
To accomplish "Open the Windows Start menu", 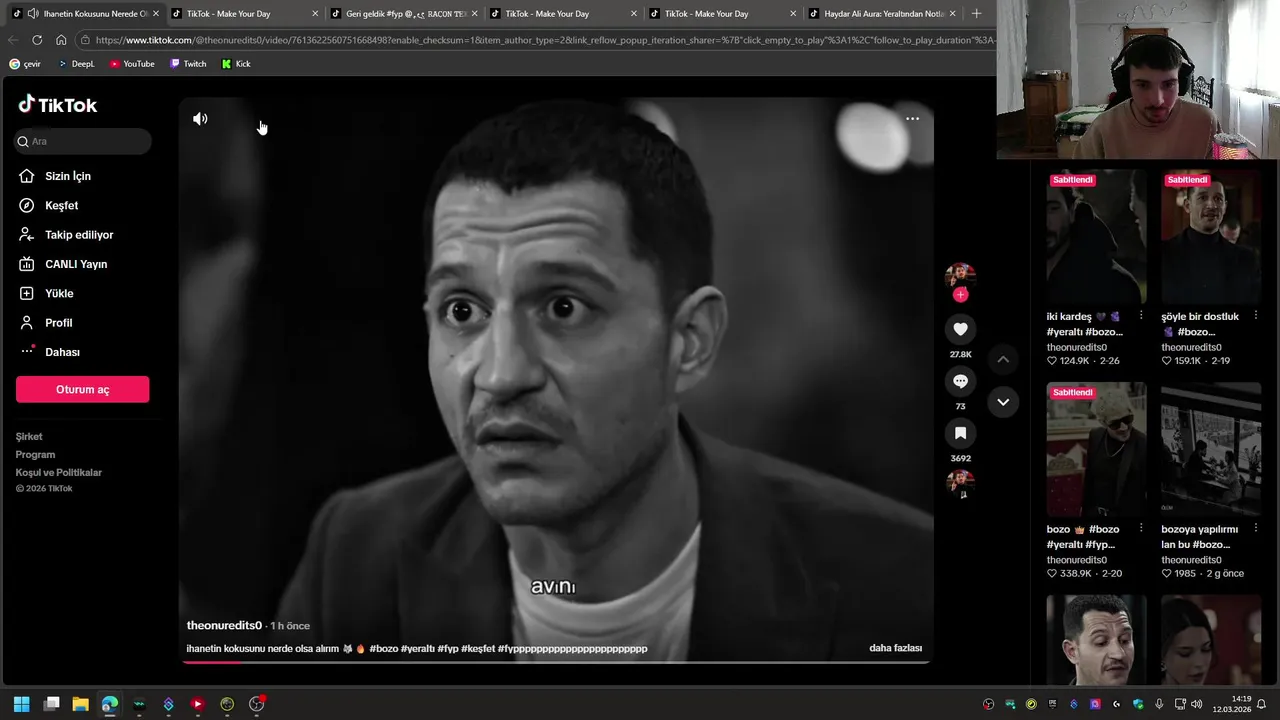I will click(22, 704).
